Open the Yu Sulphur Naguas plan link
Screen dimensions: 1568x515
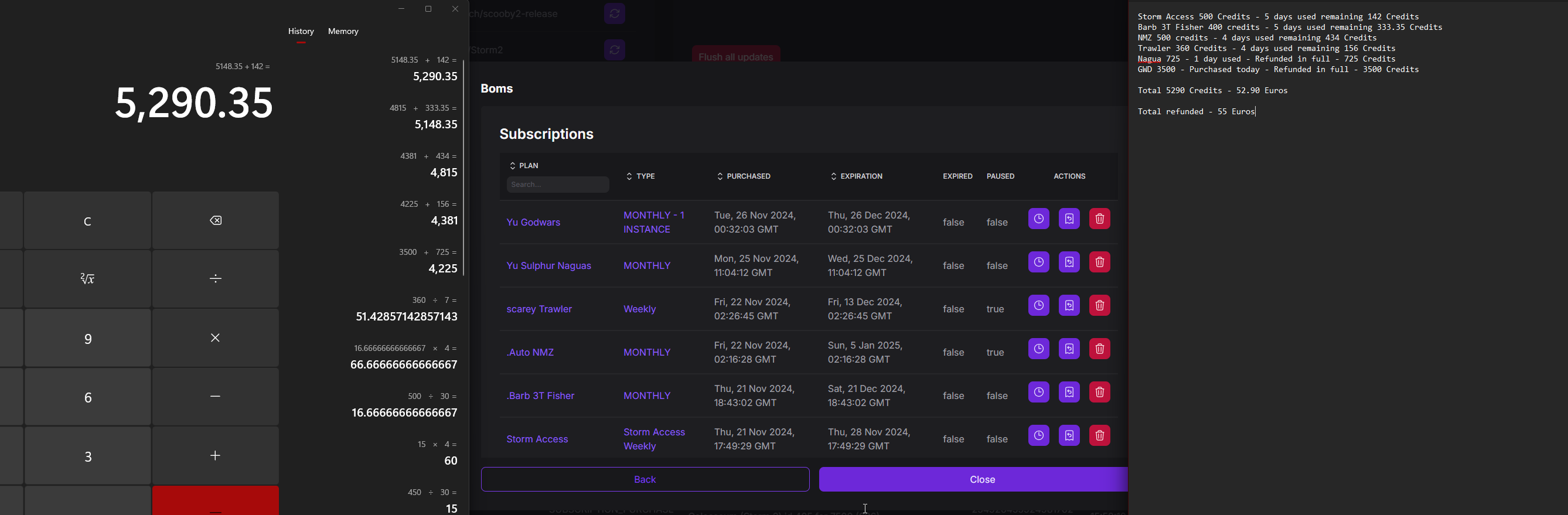coord(548,266)
